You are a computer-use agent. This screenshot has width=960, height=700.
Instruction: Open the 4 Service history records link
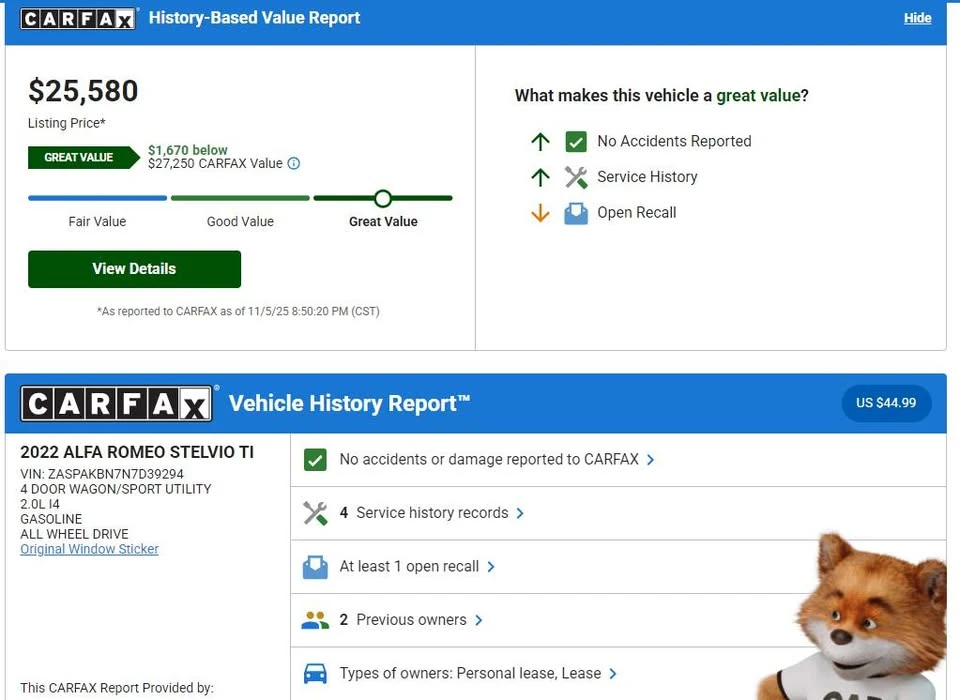pos(424,513)
